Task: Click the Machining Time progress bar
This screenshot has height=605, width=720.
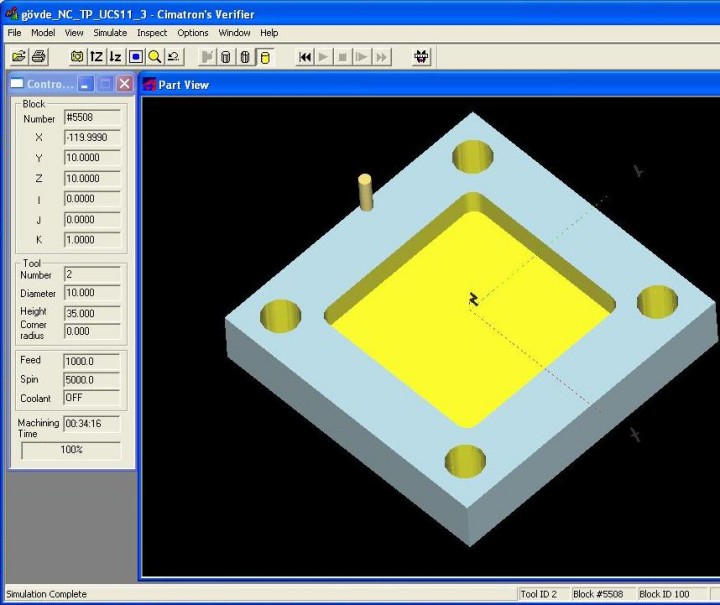Action: pos(71,450)
